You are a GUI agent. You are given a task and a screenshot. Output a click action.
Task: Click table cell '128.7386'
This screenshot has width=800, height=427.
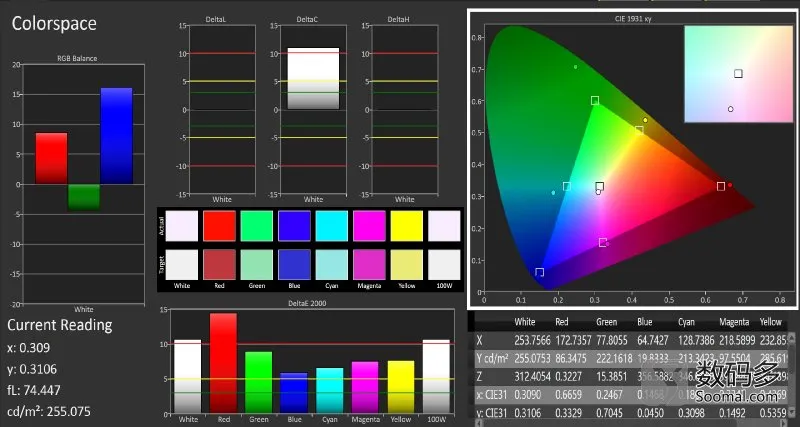pos(695,340)
